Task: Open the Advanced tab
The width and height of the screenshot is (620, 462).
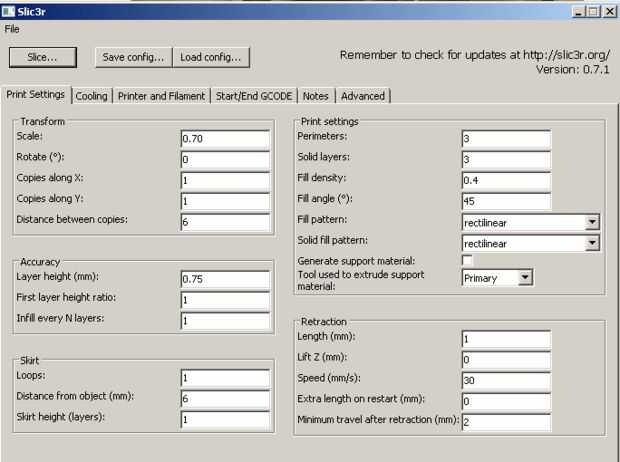Action: (363, 96)
